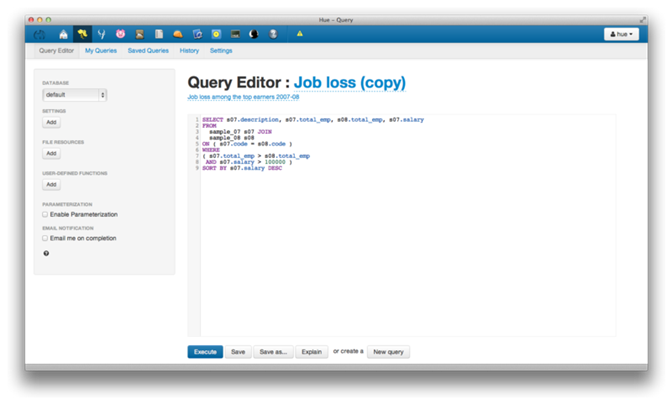This screenshot has width=672, height=405.
Task: Open the Saved Queries tab
Action: coord(148,50)
